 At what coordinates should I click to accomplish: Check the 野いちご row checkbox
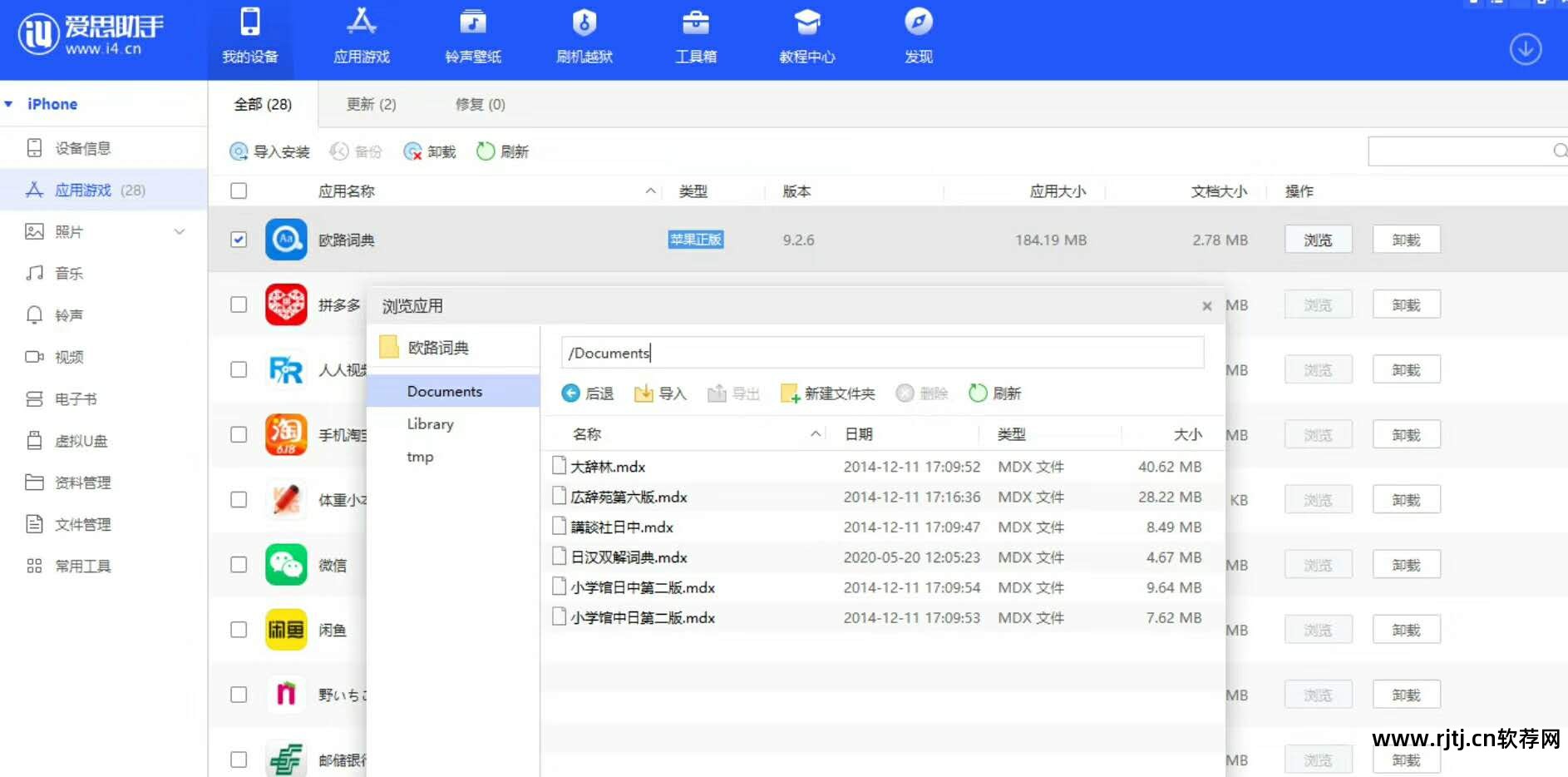tap(239, 695)
